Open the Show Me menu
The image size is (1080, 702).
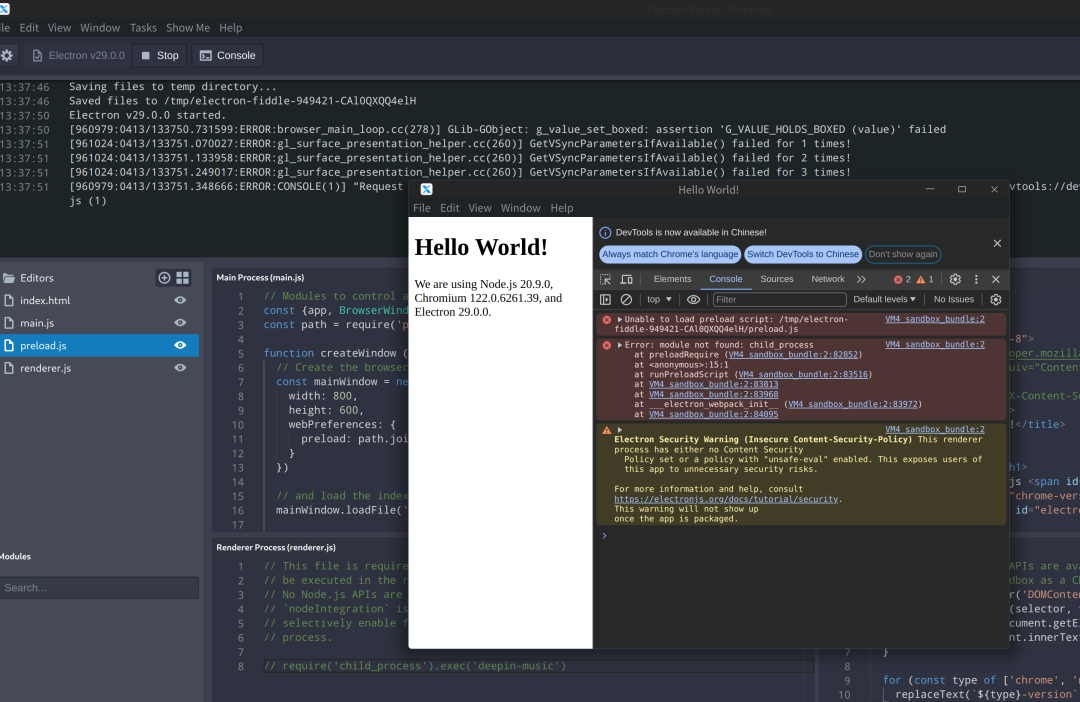[188, 28]
